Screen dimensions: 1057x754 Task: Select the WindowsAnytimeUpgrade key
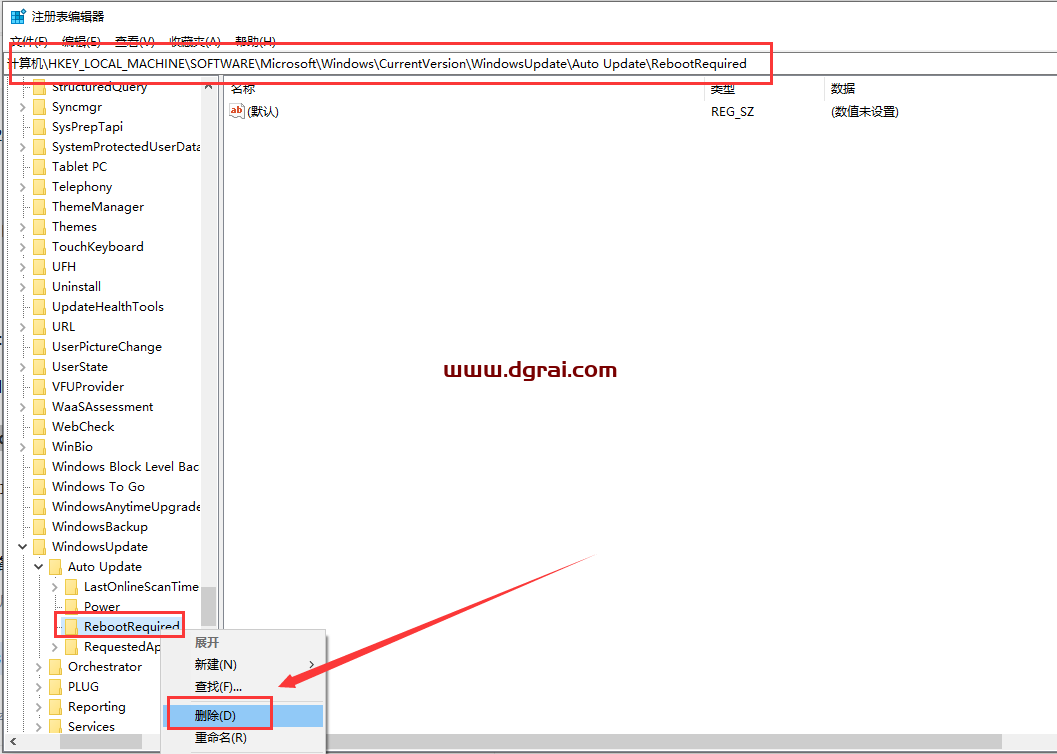(126, 507)
